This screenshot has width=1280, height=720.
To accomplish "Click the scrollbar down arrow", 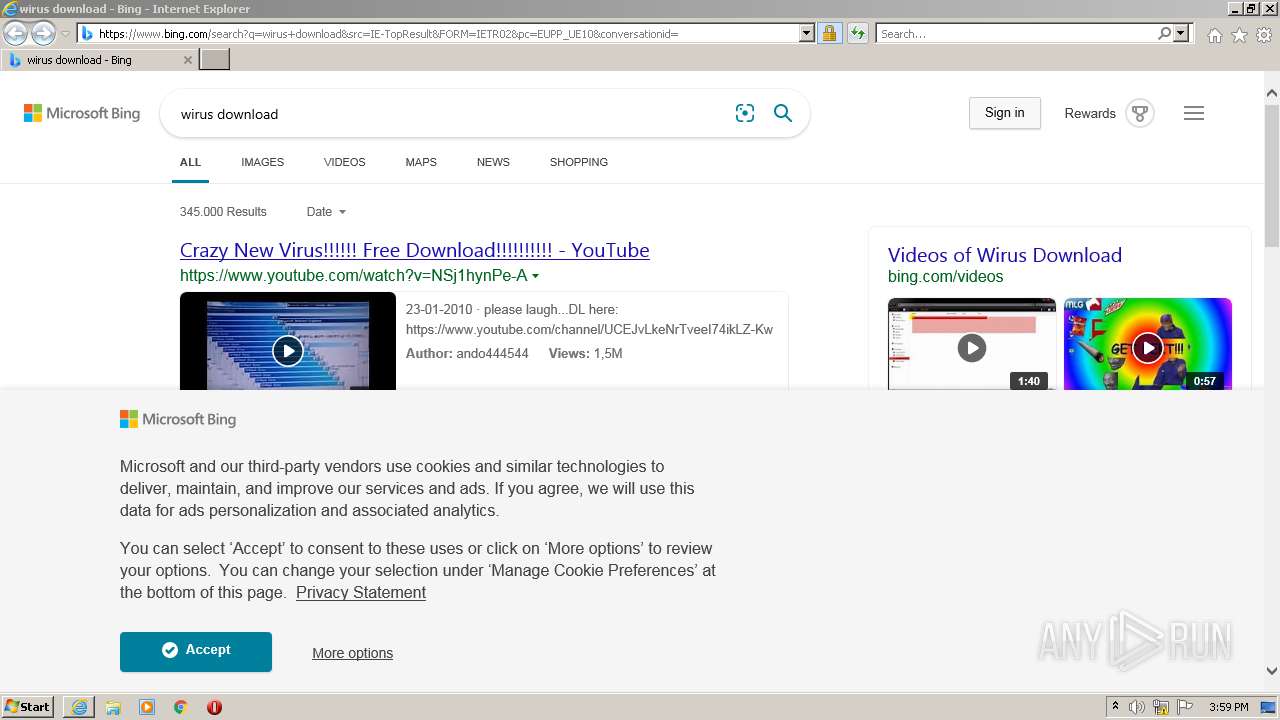I will click(x=1272, y=671).
